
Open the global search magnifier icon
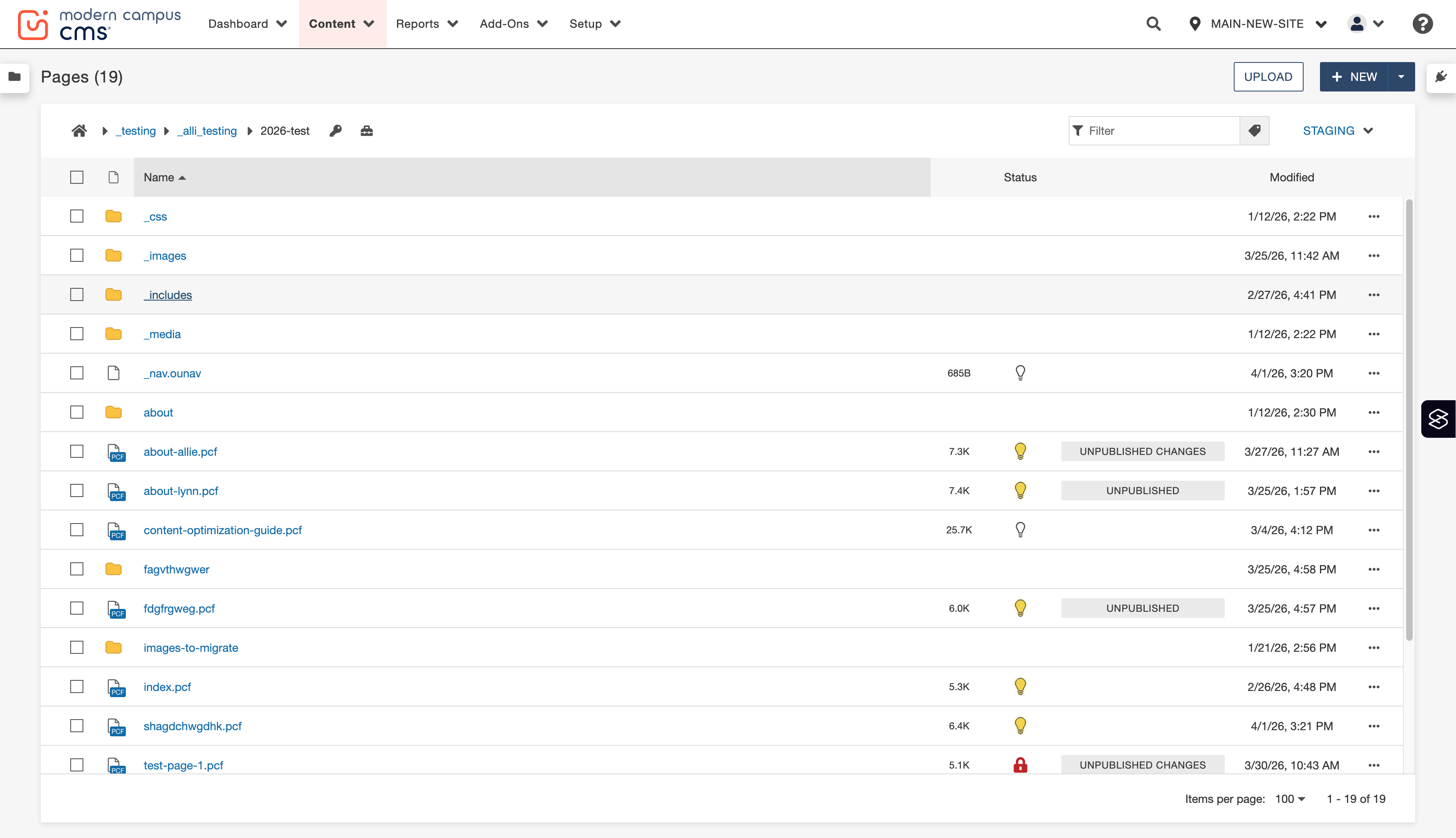point(1153,24)
